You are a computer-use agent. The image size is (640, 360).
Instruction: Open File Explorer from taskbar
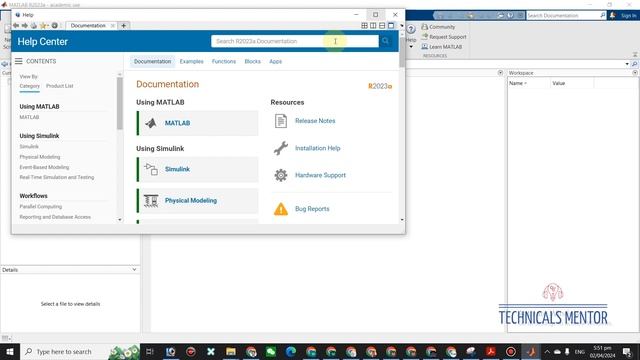[x=231, y=351]
